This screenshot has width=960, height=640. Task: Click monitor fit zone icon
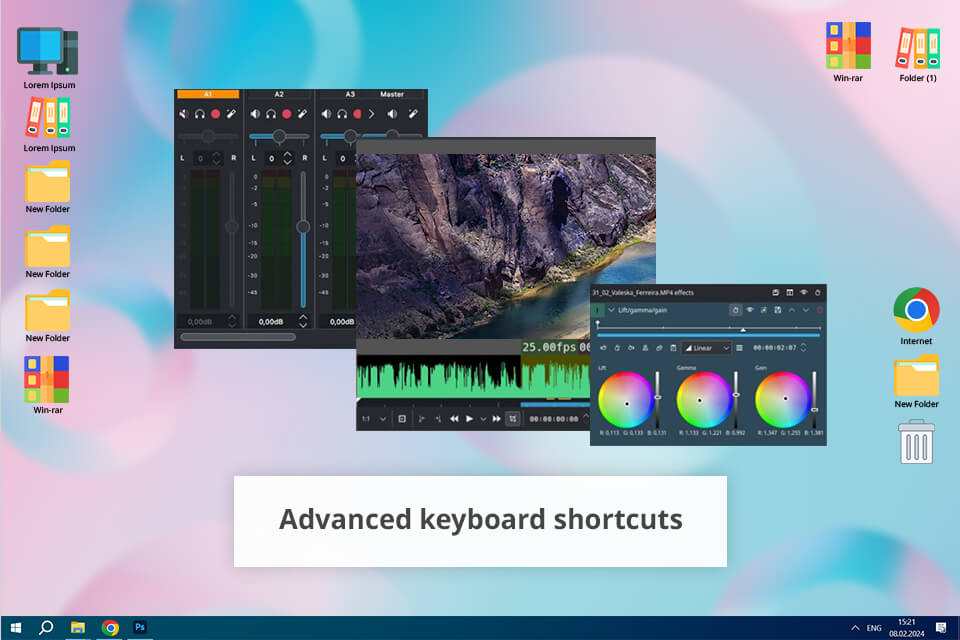[402, 419]
